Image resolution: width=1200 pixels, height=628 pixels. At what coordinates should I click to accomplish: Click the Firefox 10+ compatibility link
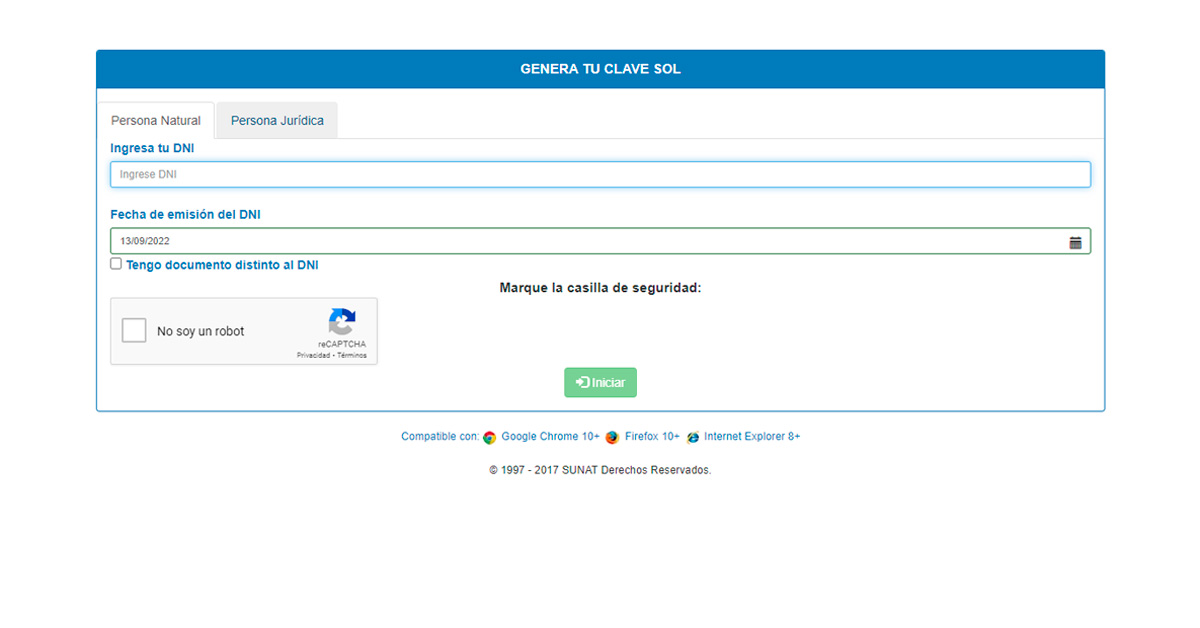coord(651,437)
